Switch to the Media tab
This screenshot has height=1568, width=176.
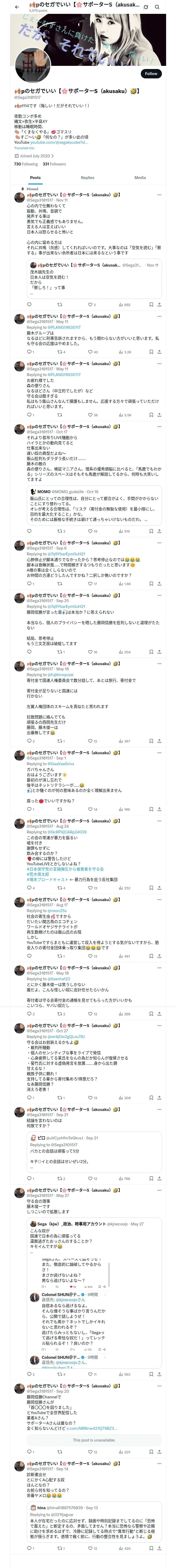point(140,178)
